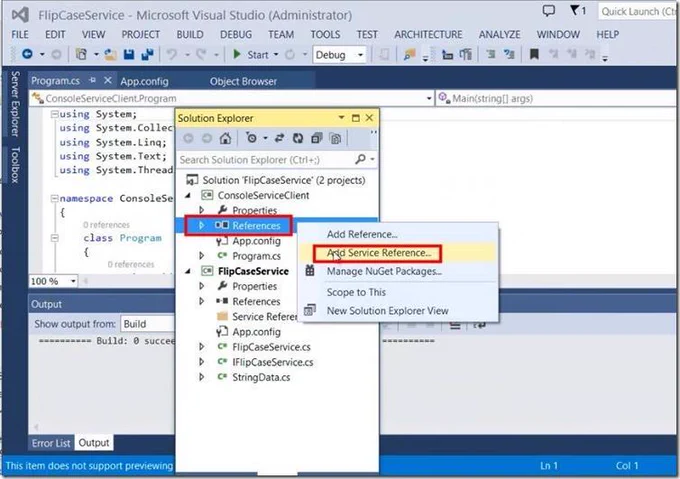Image resolution: width=680 pixels, height=479 pixels.
Task: Click the Collapse All icon in Solution Explorer
Action: click(317, 138)
